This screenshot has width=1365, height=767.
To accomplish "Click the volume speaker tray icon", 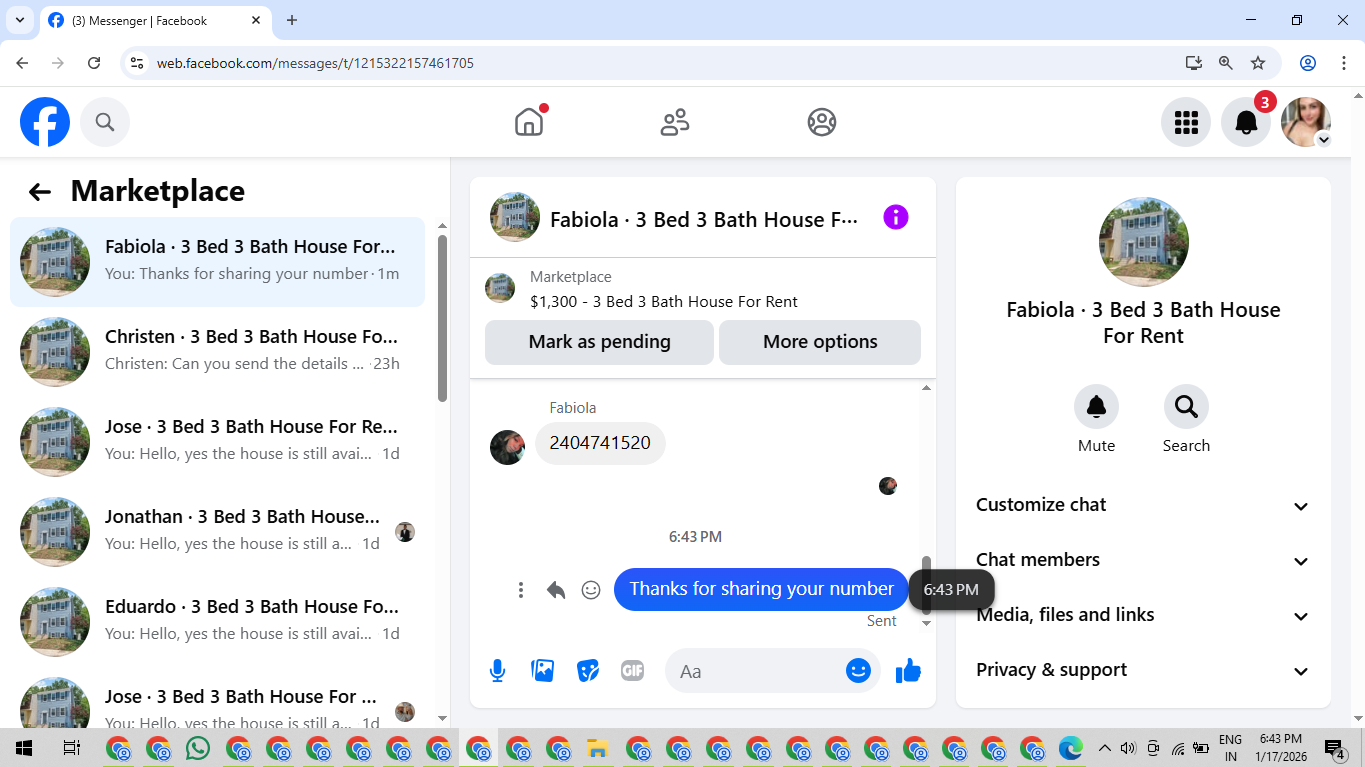I will (1129, 748).
